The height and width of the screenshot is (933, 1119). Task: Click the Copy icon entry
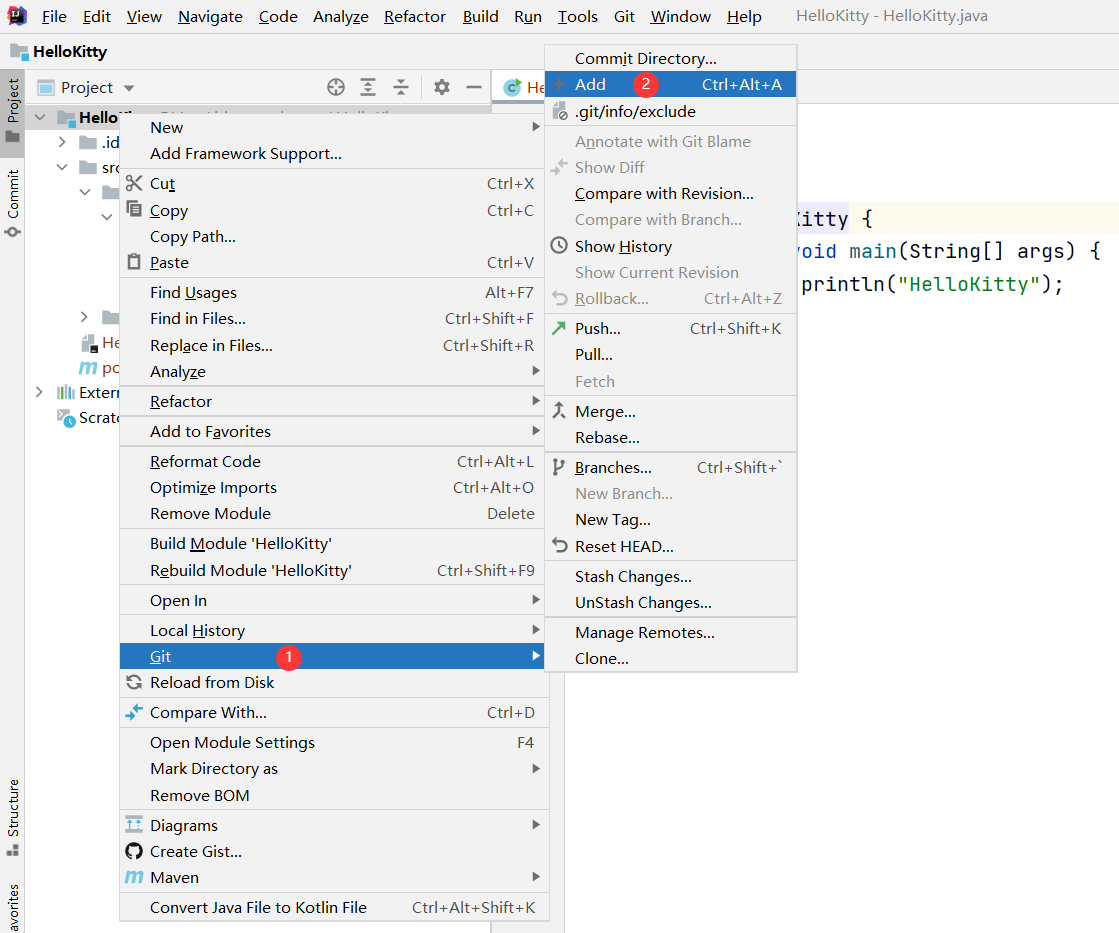point(334,211)
